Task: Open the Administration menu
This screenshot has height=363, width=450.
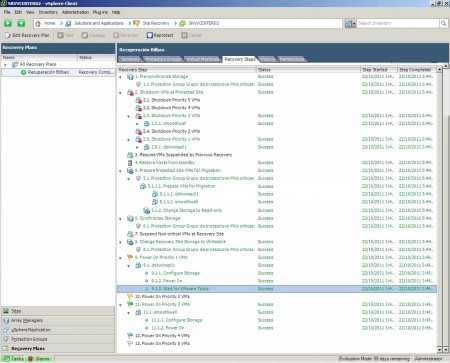Action: (x=75, y=12)
